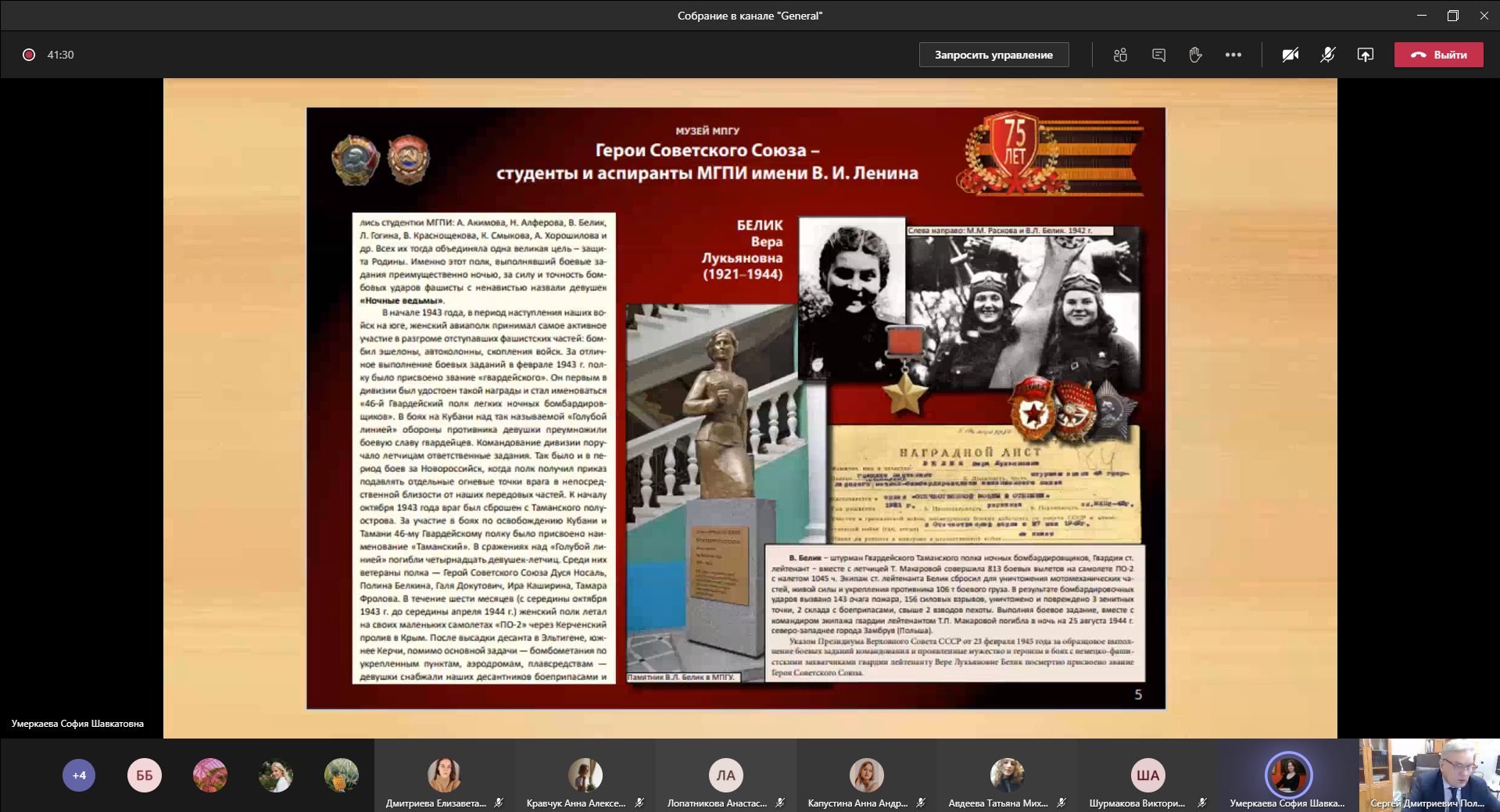Select Шурмакова Виктория's ША tile

pos(1147,775)
